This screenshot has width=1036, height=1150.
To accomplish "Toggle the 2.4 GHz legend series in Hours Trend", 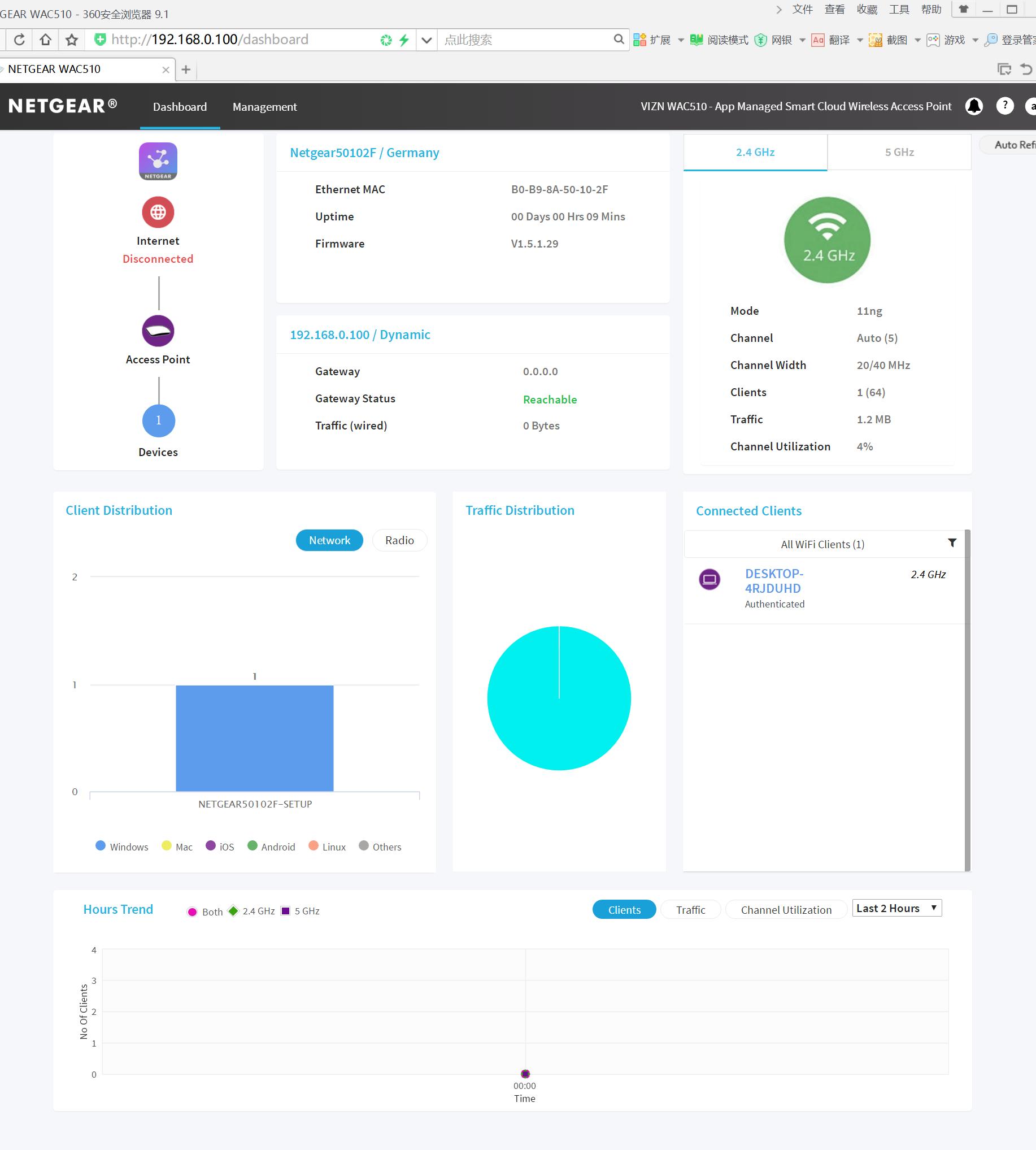I will pyautogui.click(x=251, y=911).
